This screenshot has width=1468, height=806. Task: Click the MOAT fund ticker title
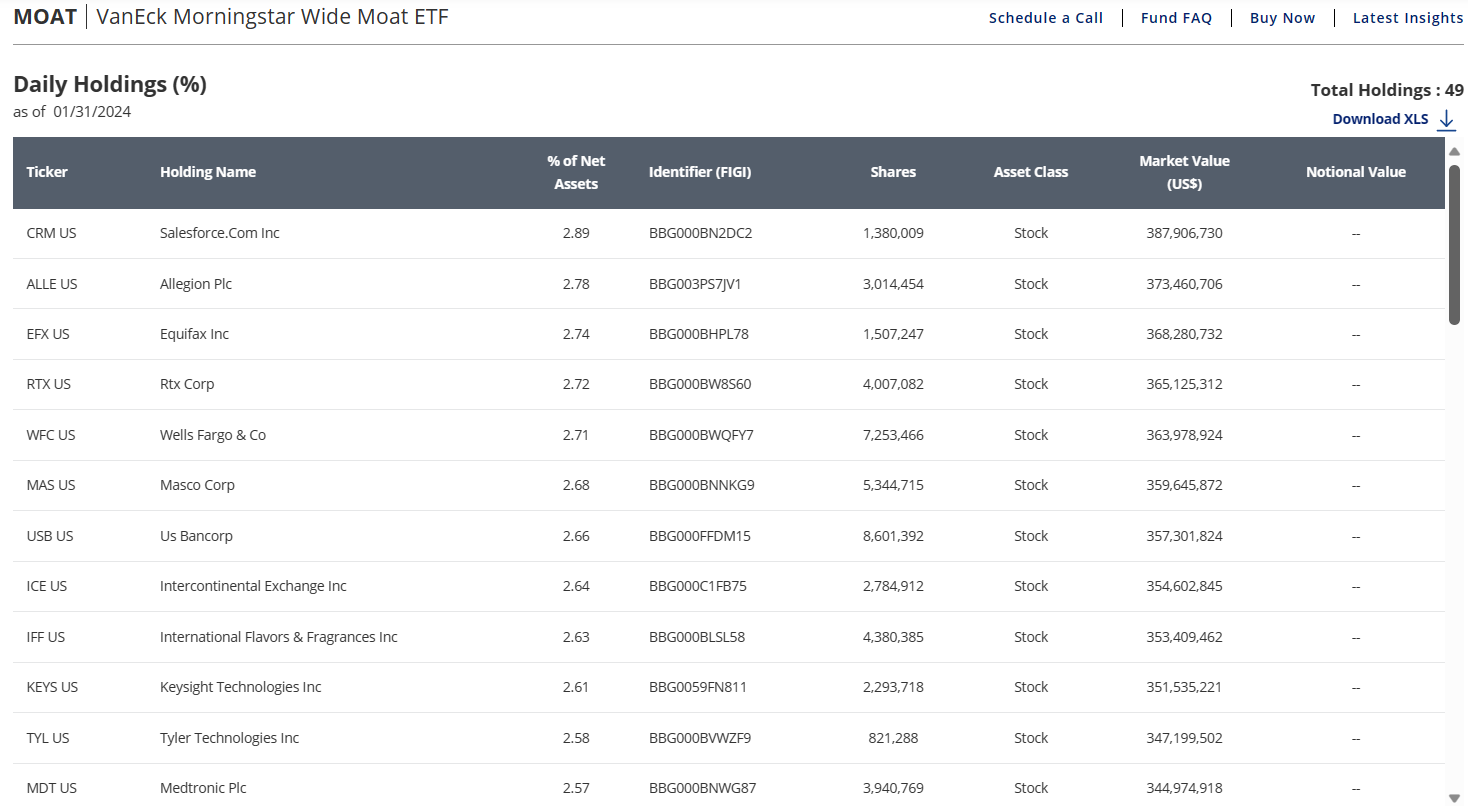coord(45,17)
